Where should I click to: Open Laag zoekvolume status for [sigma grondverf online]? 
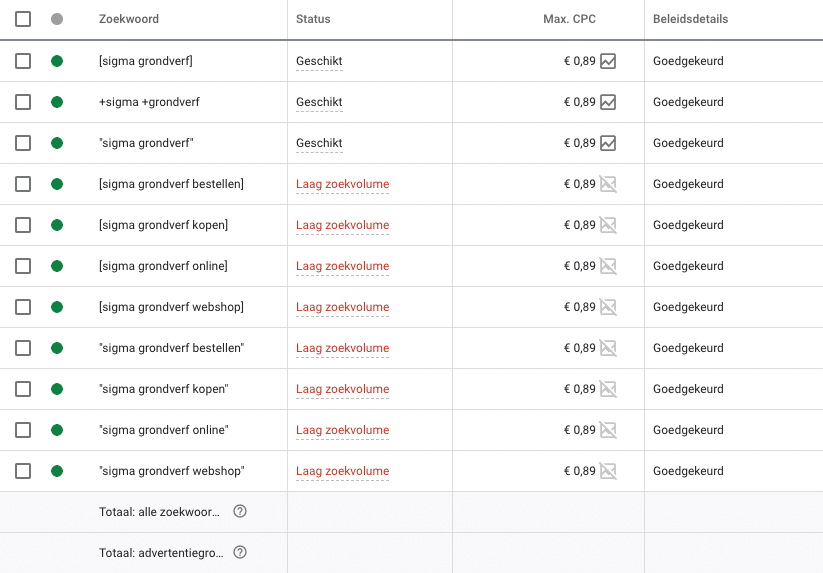pos(342,266)
